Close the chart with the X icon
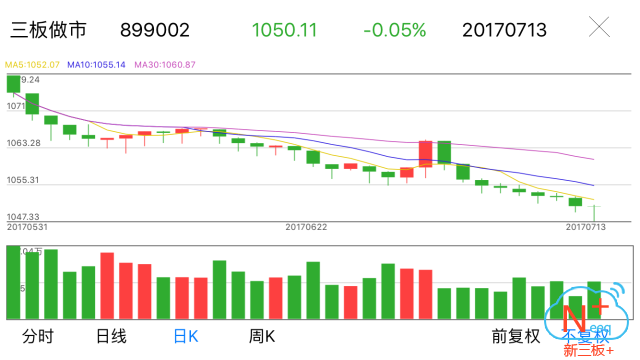 point(599,27)
